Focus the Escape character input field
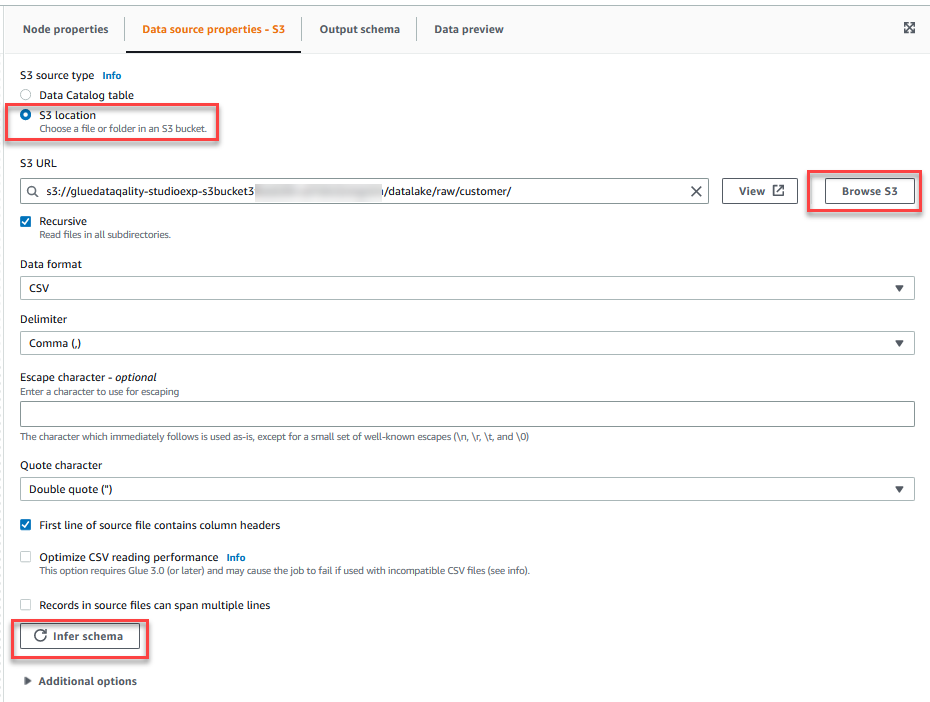930x702 pixels. (x=467, y=414)
